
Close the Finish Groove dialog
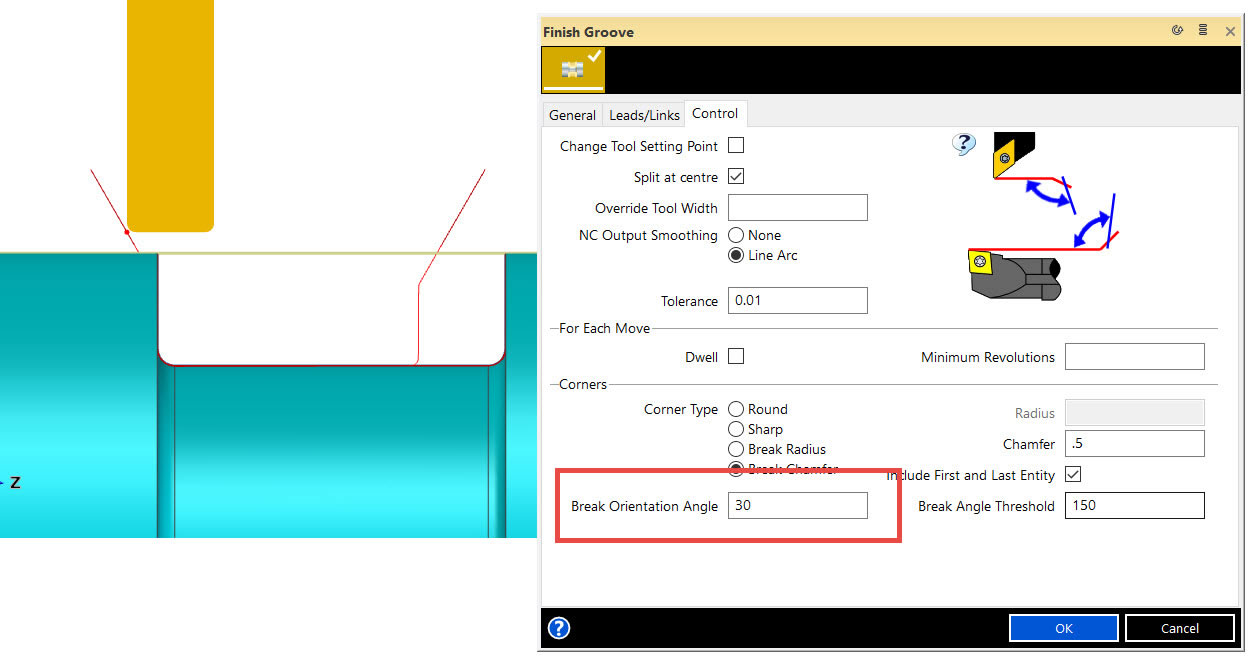(1230, 32)
